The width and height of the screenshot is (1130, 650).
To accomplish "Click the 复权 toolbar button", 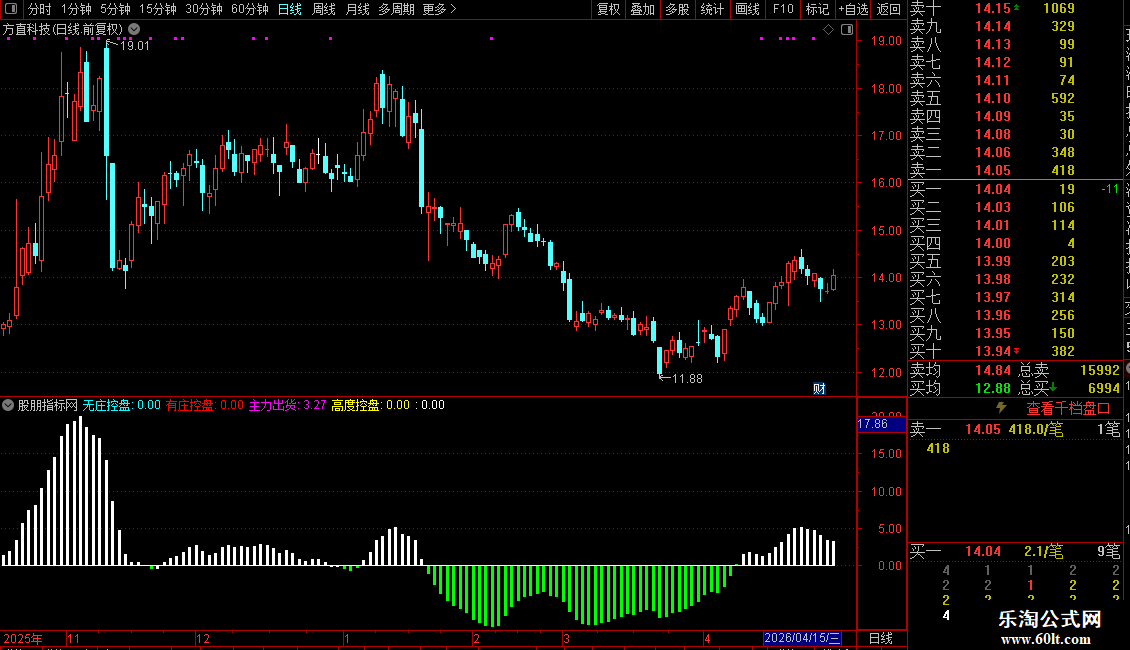I will (608, 9).
